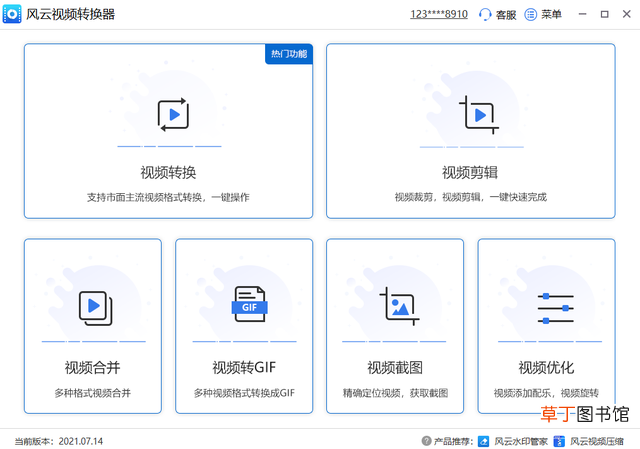Open the 风云视频压缩 link

597,441
